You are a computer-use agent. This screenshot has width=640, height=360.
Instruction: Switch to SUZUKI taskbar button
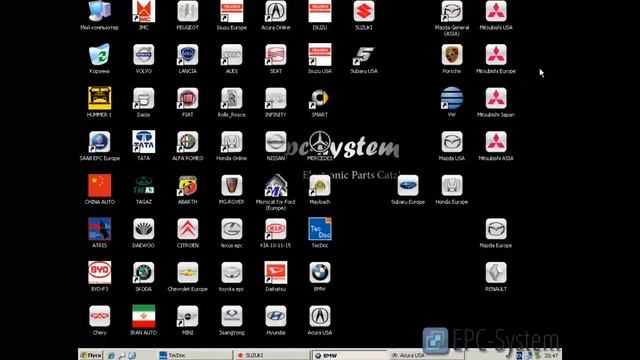tap(271, 355)
